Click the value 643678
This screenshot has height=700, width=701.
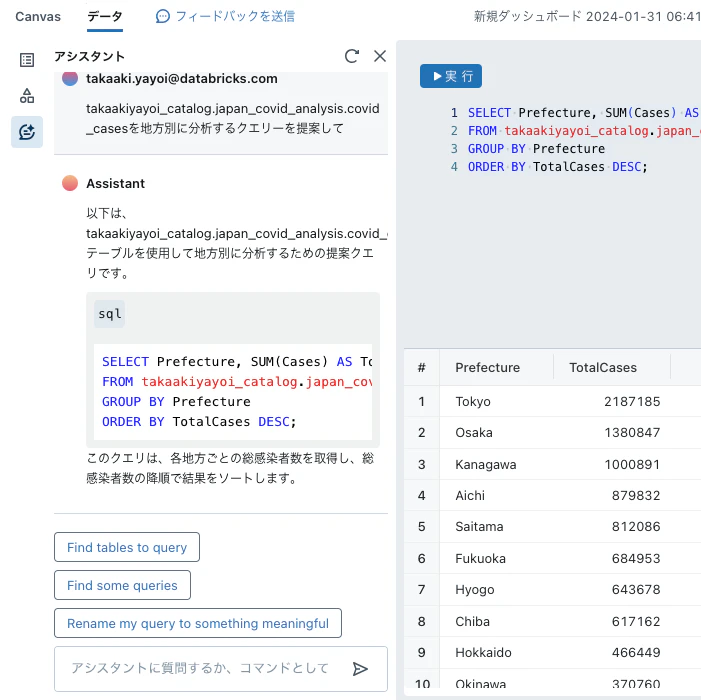click(636, 590)
